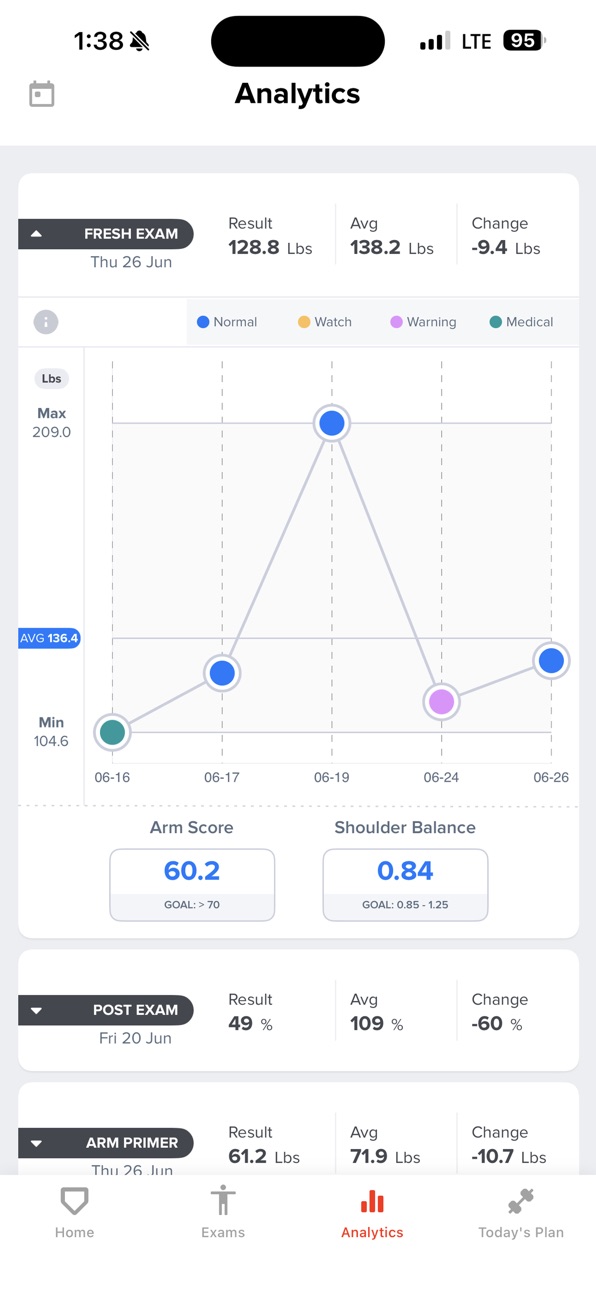Tap the battery indicator in the status bar

(x=525, y=41)
